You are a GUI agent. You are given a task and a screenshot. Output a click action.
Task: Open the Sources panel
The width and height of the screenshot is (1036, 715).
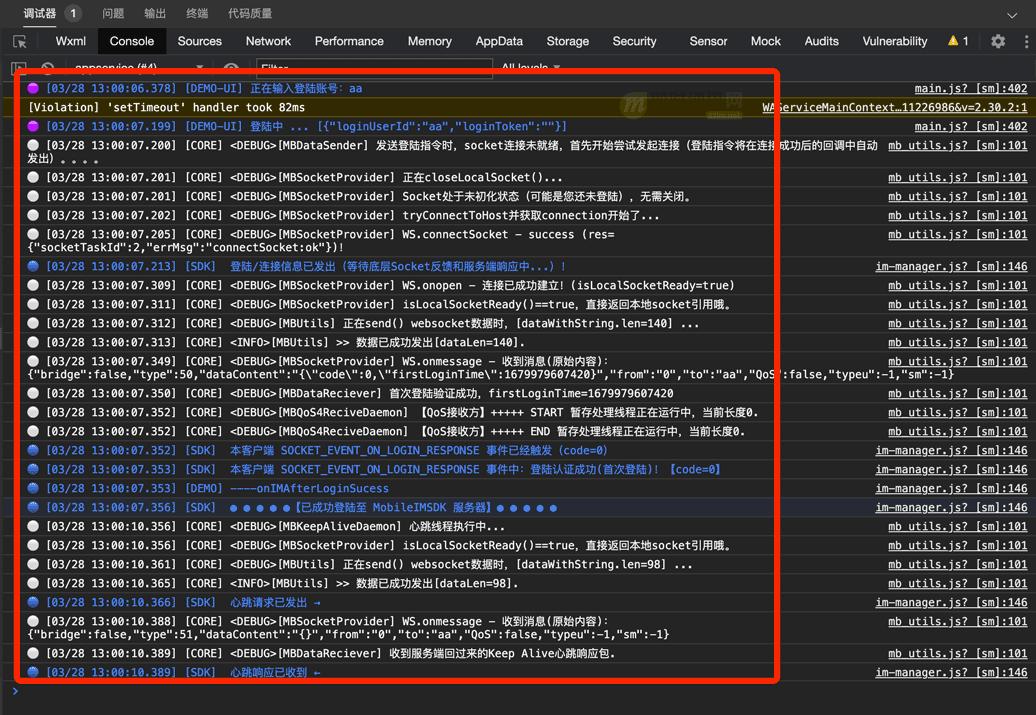(x=199, y=41)
